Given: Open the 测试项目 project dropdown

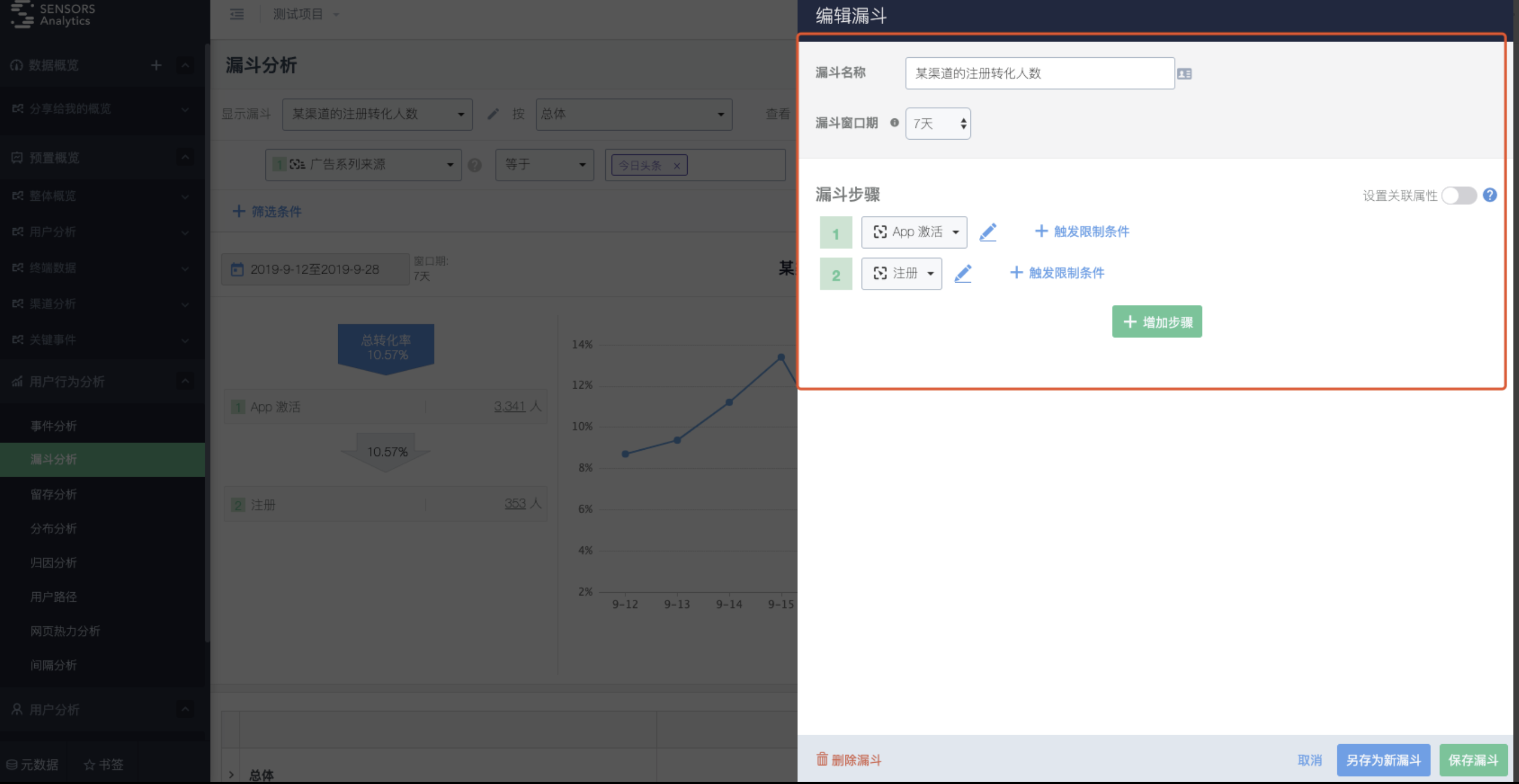Looking at the screenshot, I should coord(306,14).
